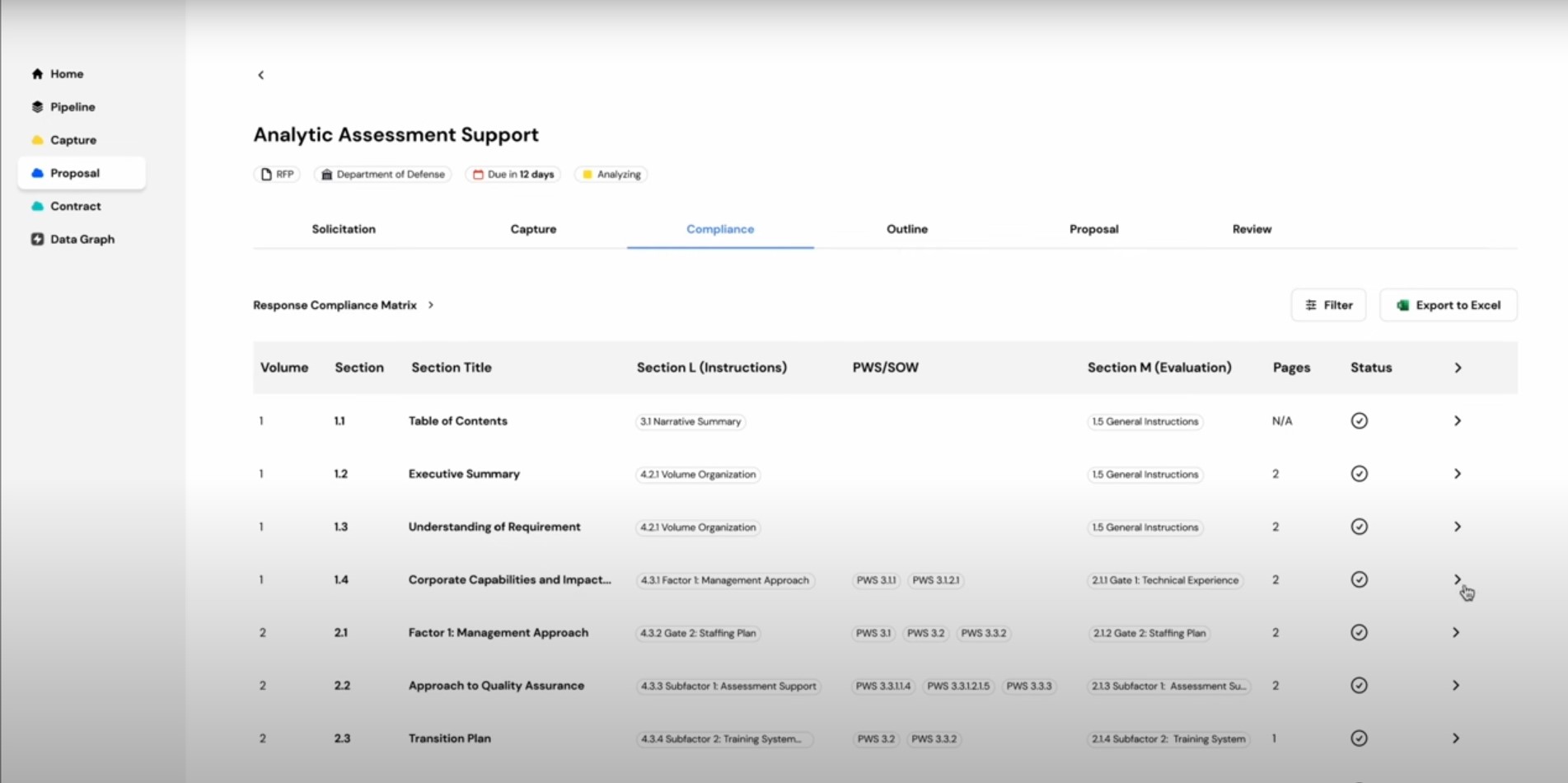Click the filter sliders icon
Viewport: 1568px width, 783px height.
[1311, 305]
